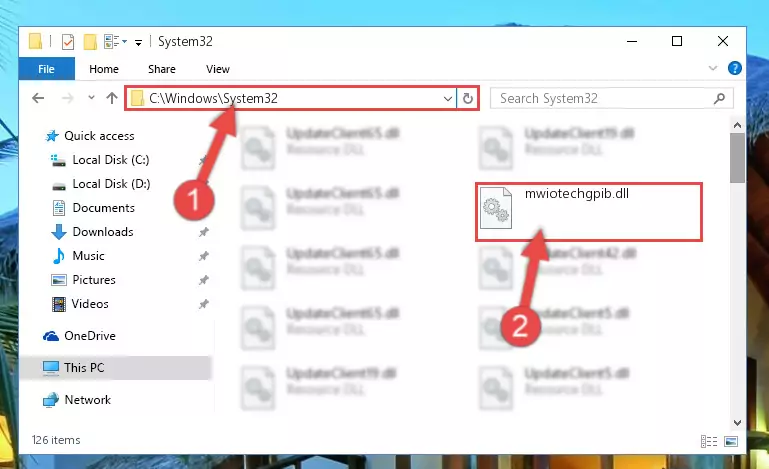This screenshot has height=469, width=769.
Task: Click the New Folder quick access icon
Action: pyautogui.click(x=90, y=42)
